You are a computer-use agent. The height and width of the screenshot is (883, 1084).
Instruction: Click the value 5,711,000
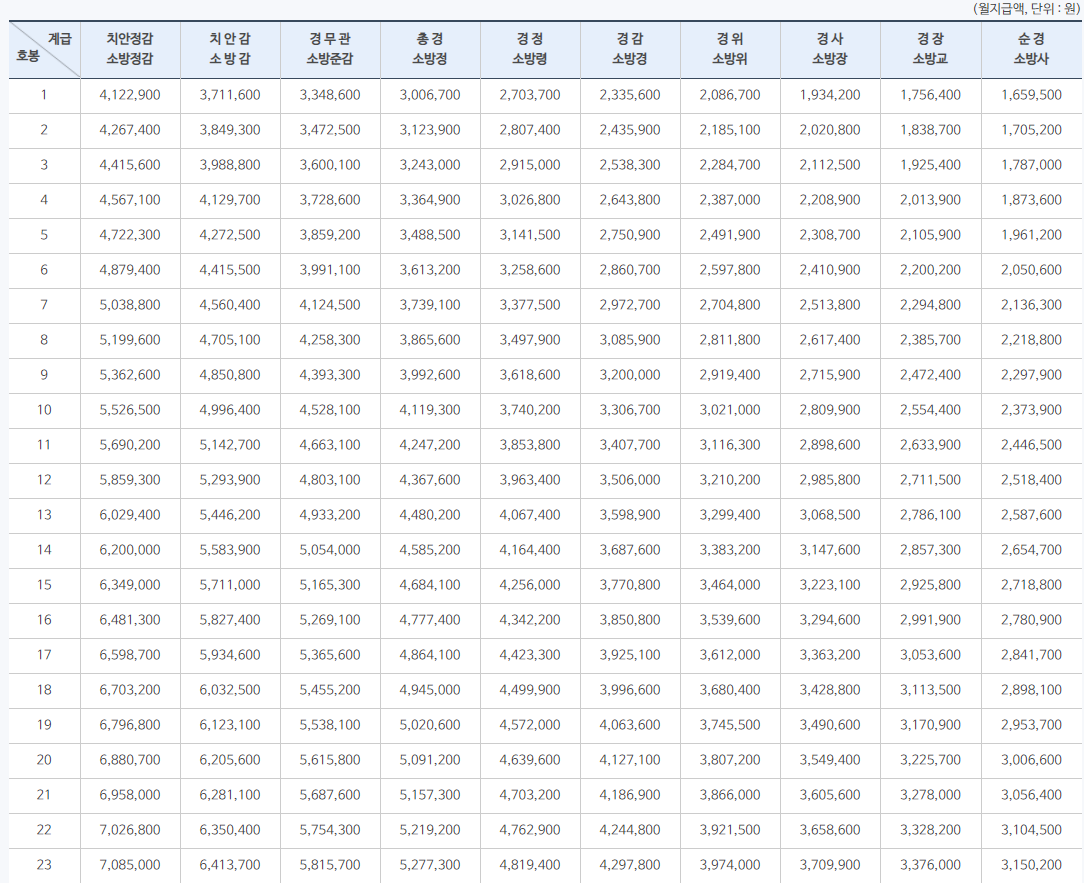pyautogui.click(x=230, y=585)
